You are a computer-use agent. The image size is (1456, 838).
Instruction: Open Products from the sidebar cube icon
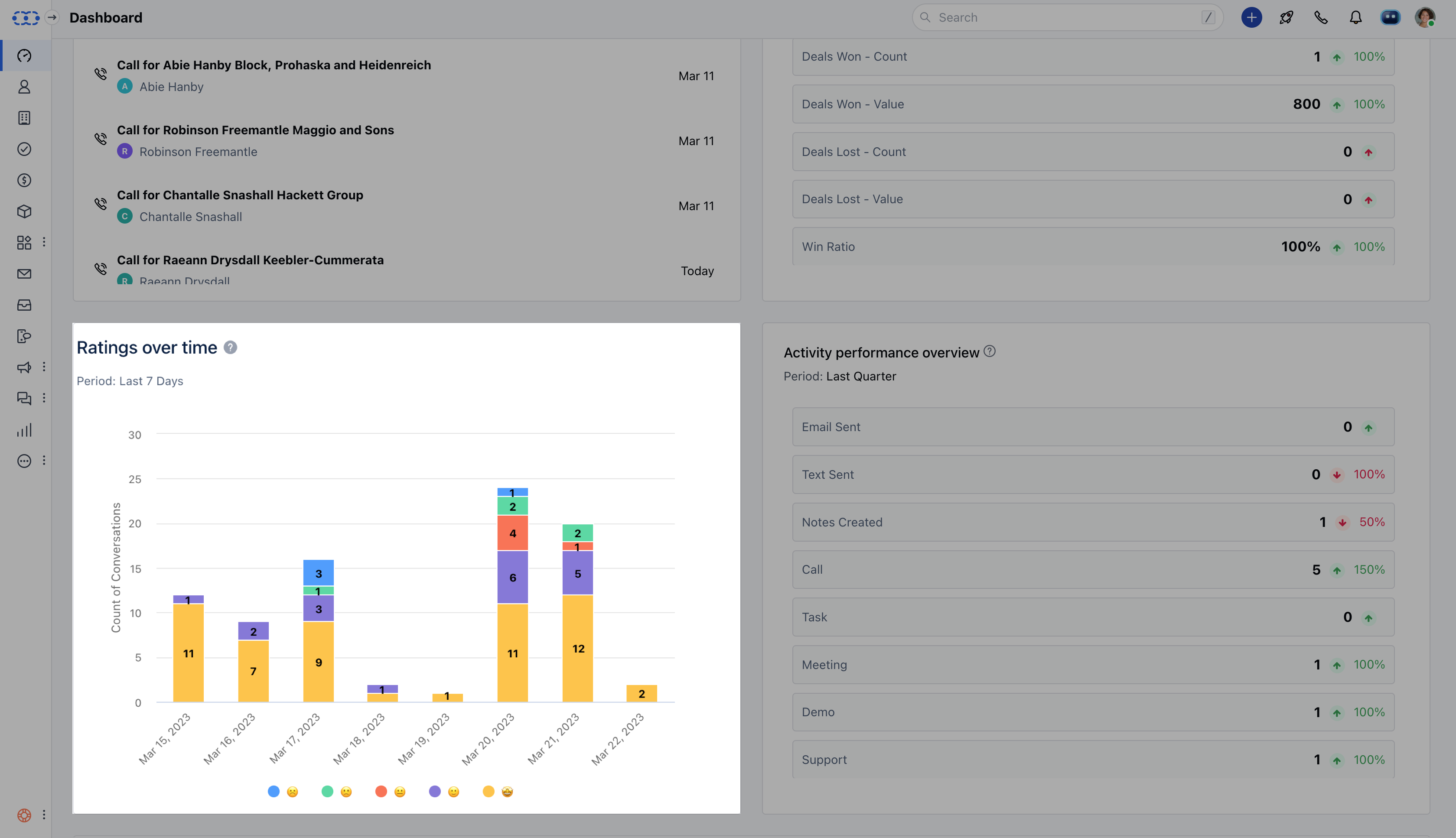point(24,211)
